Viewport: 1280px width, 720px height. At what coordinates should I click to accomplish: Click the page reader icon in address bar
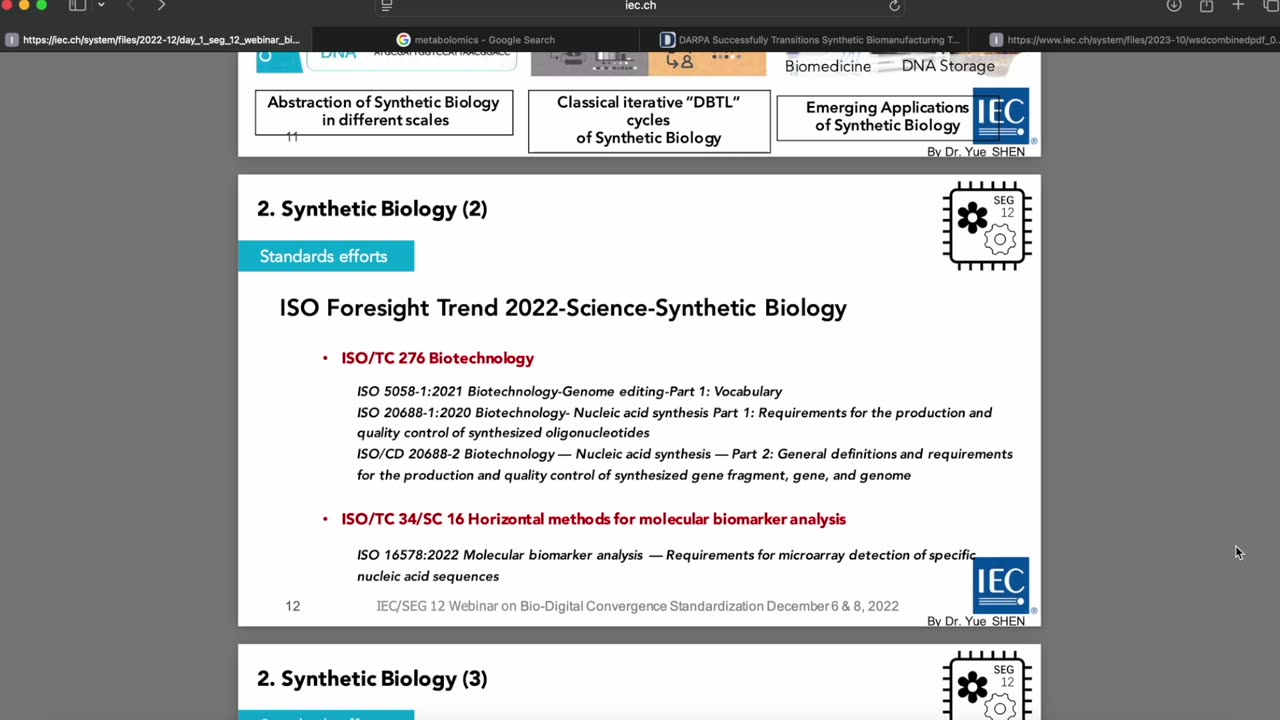pos(387,6)
